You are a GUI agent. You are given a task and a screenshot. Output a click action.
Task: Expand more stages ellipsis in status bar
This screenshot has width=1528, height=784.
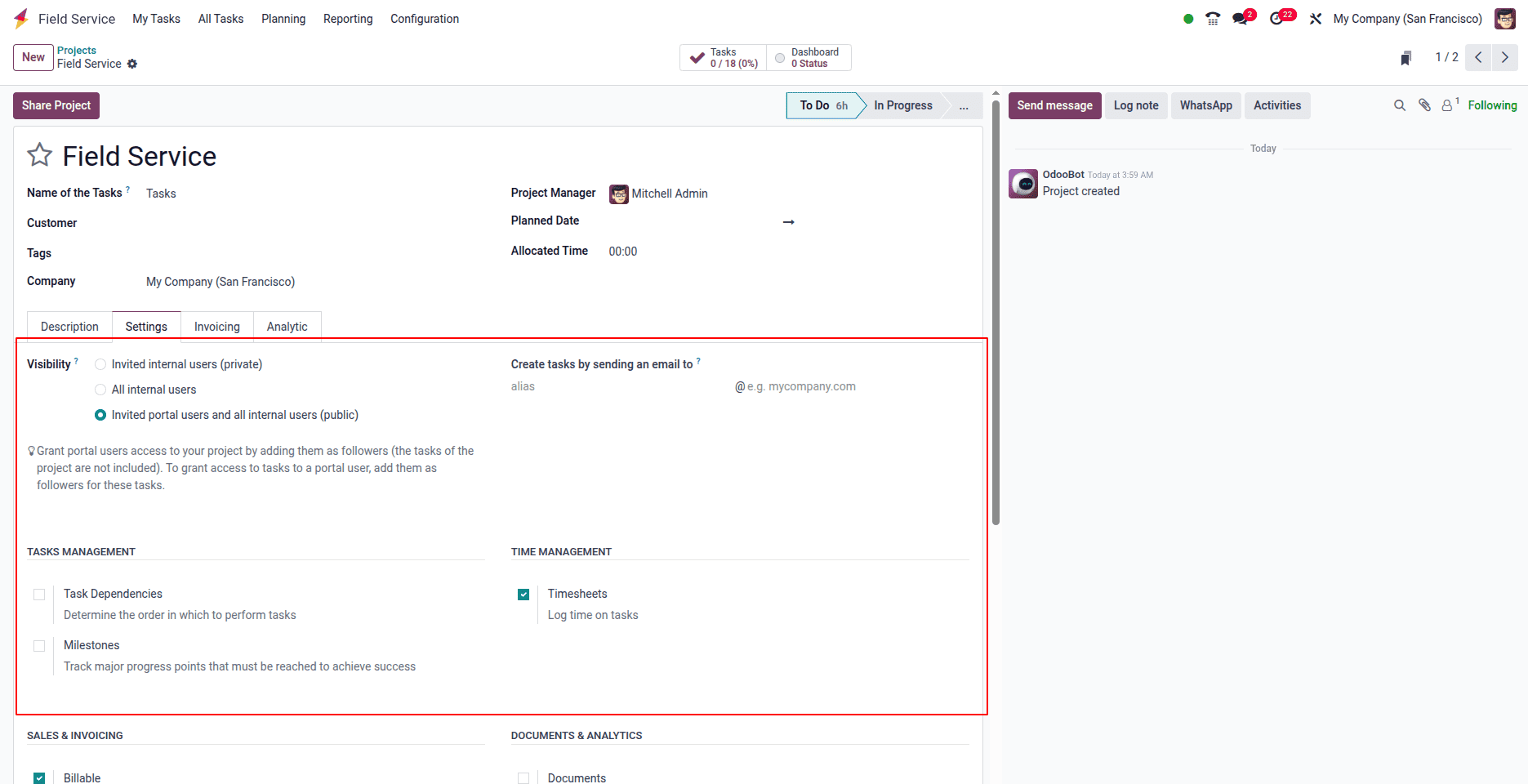click(x=964, y=105)
